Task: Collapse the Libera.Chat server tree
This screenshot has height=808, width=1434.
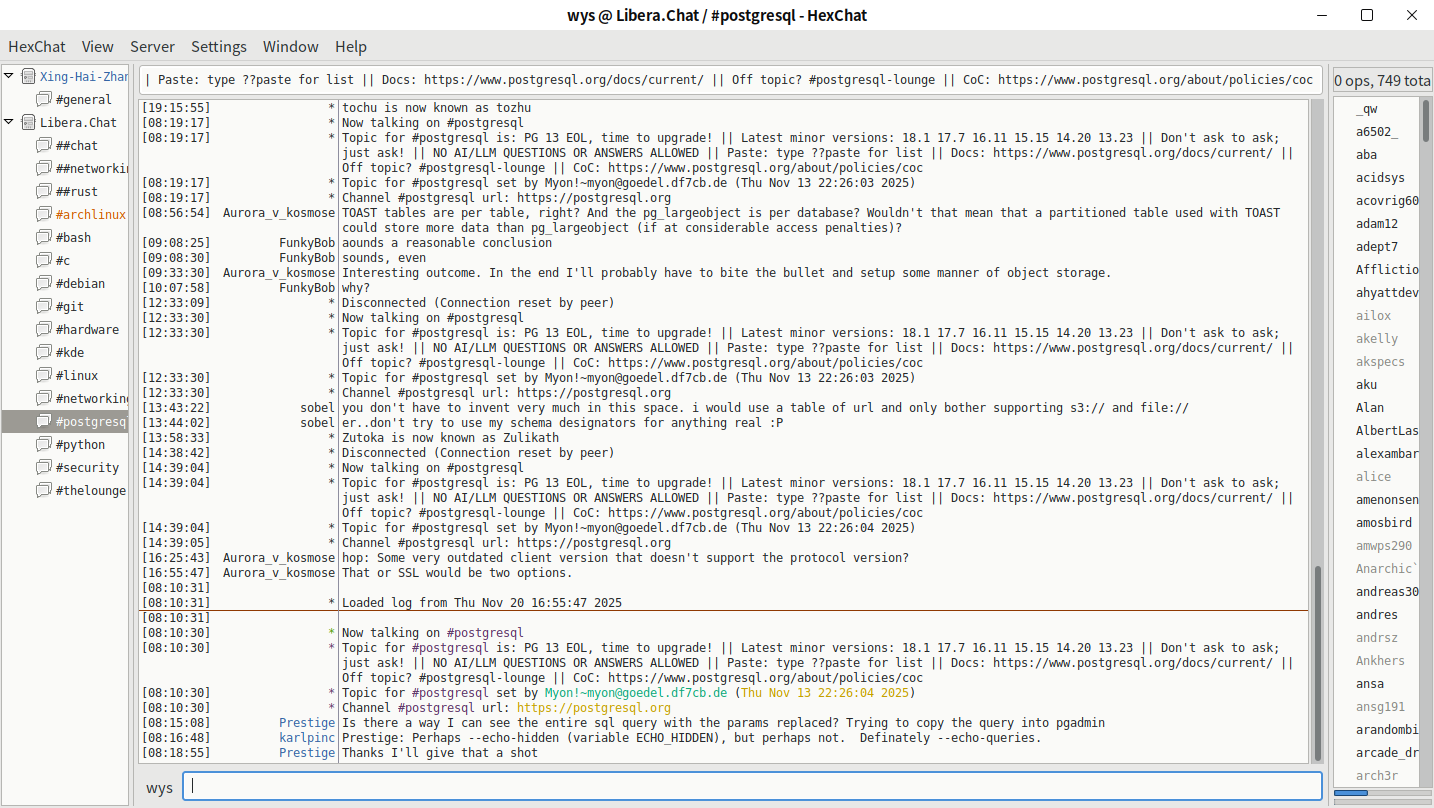Action: click(x=9, y=123)
